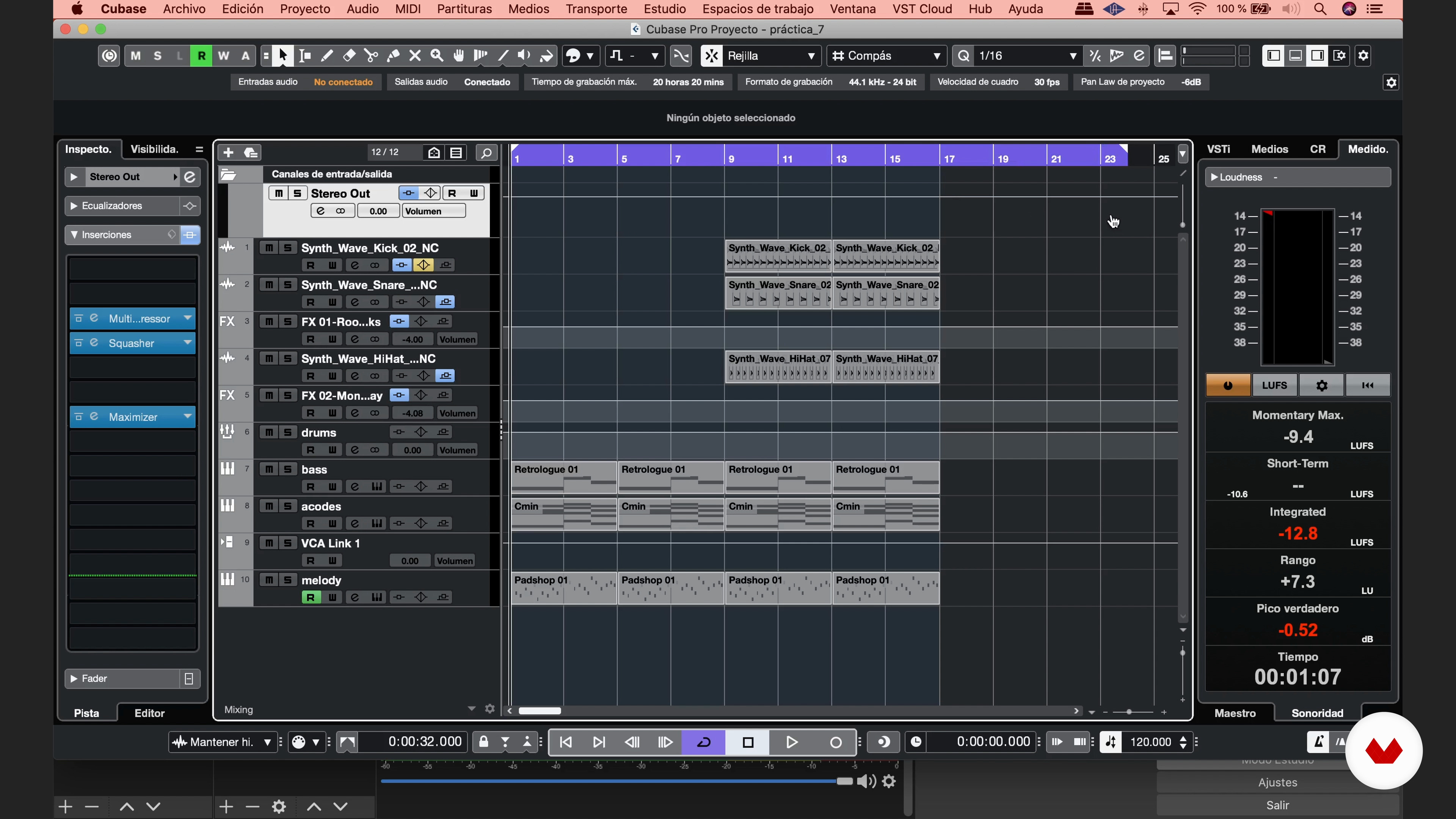Viewport: 1456px width, 819px height.
Task: Select the Mute X tool
Action: pyautogui.click(x=415, y=55)
